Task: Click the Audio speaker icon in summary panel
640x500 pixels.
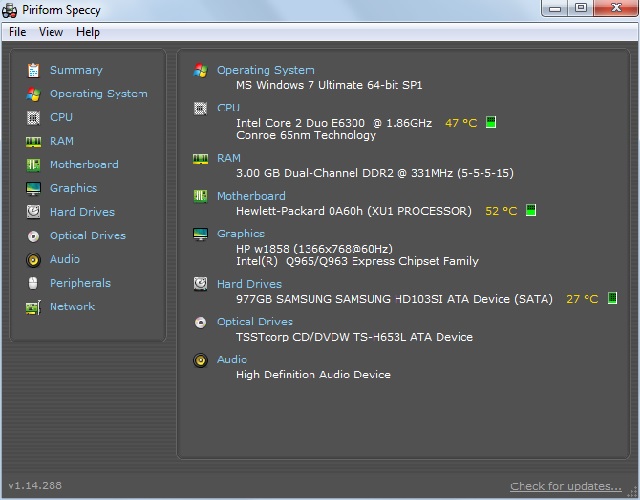Action: (x=200, y=360)
